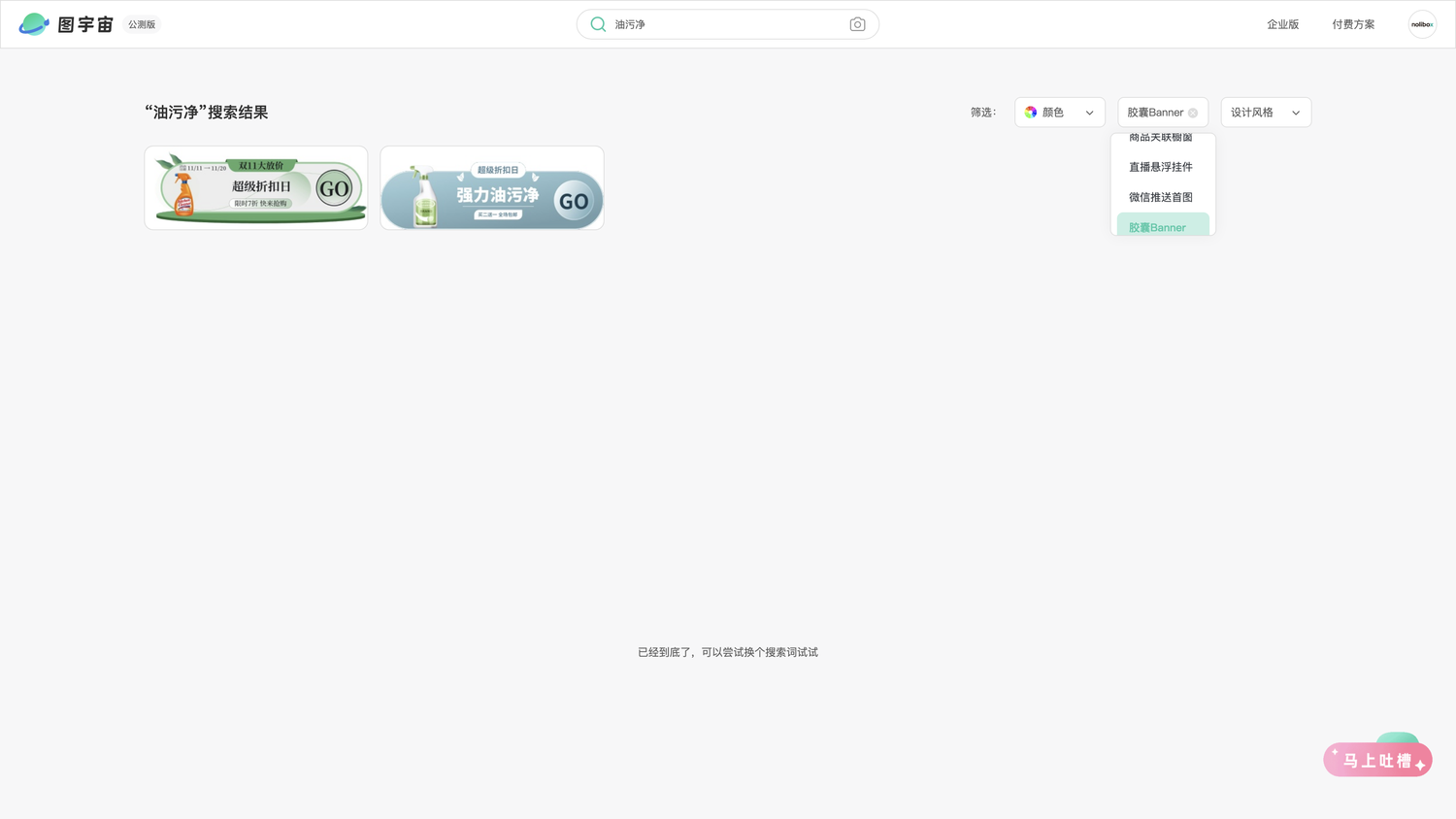Image resolution: width=1456 pixels, height=819 pixels.
Task: Click the 公测版 badge
Action: click(x=142, y=24)
